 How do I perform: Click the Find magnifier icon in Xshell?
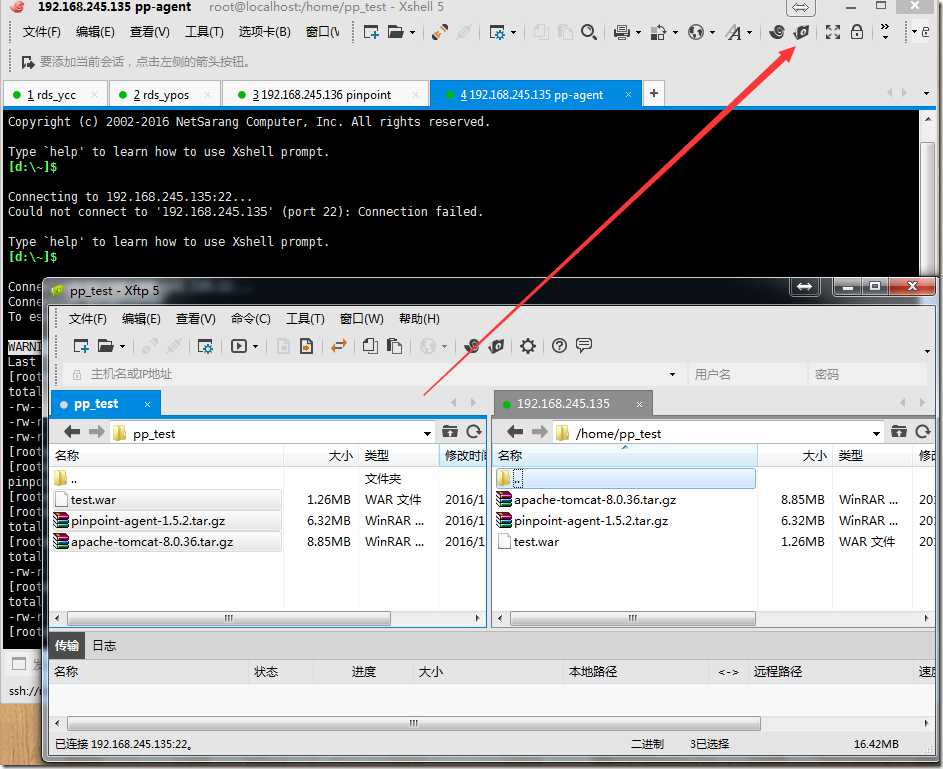click(x=589, y=32)
